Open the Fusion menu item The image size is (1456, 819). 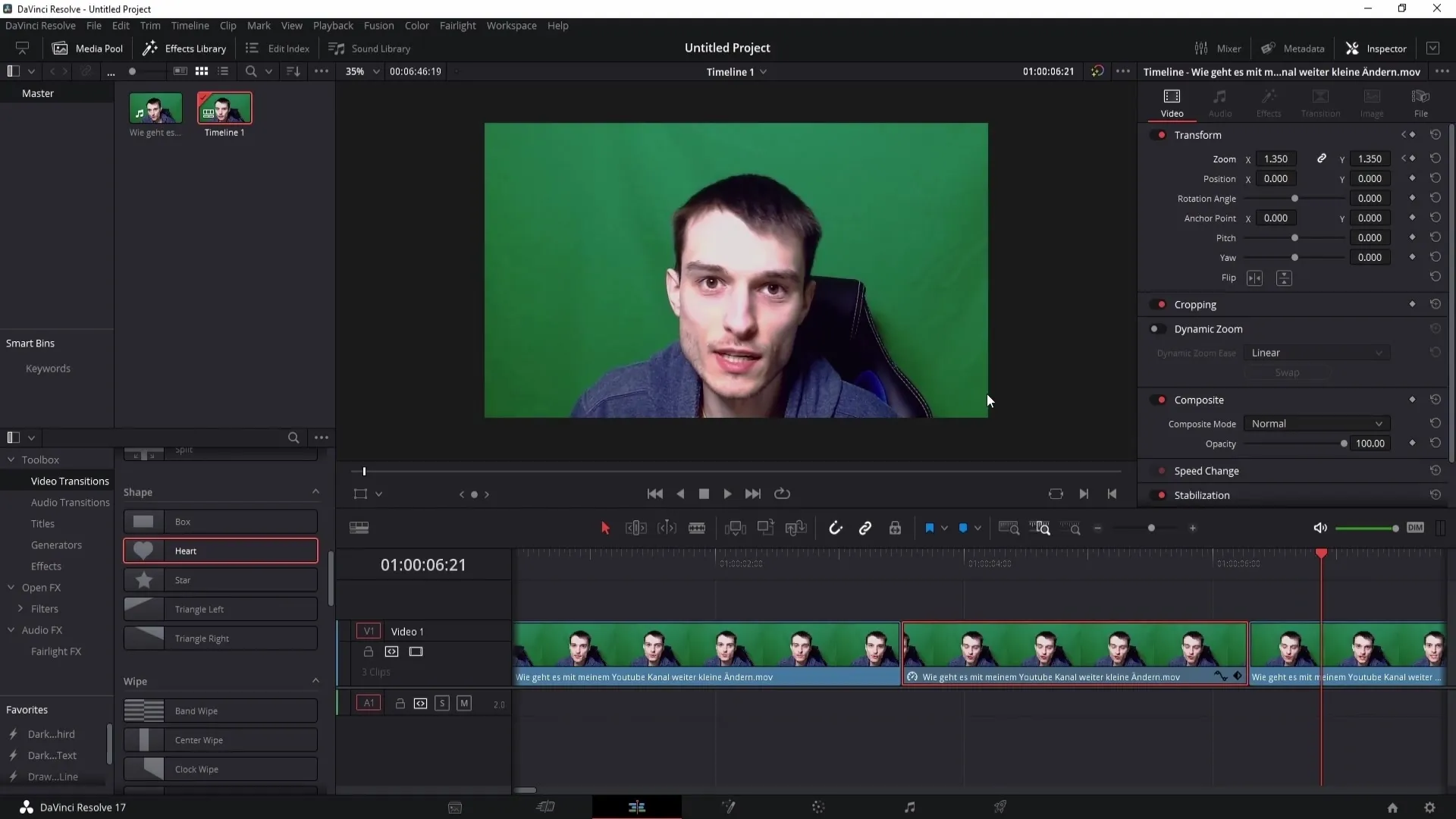(x=378, y=25)
